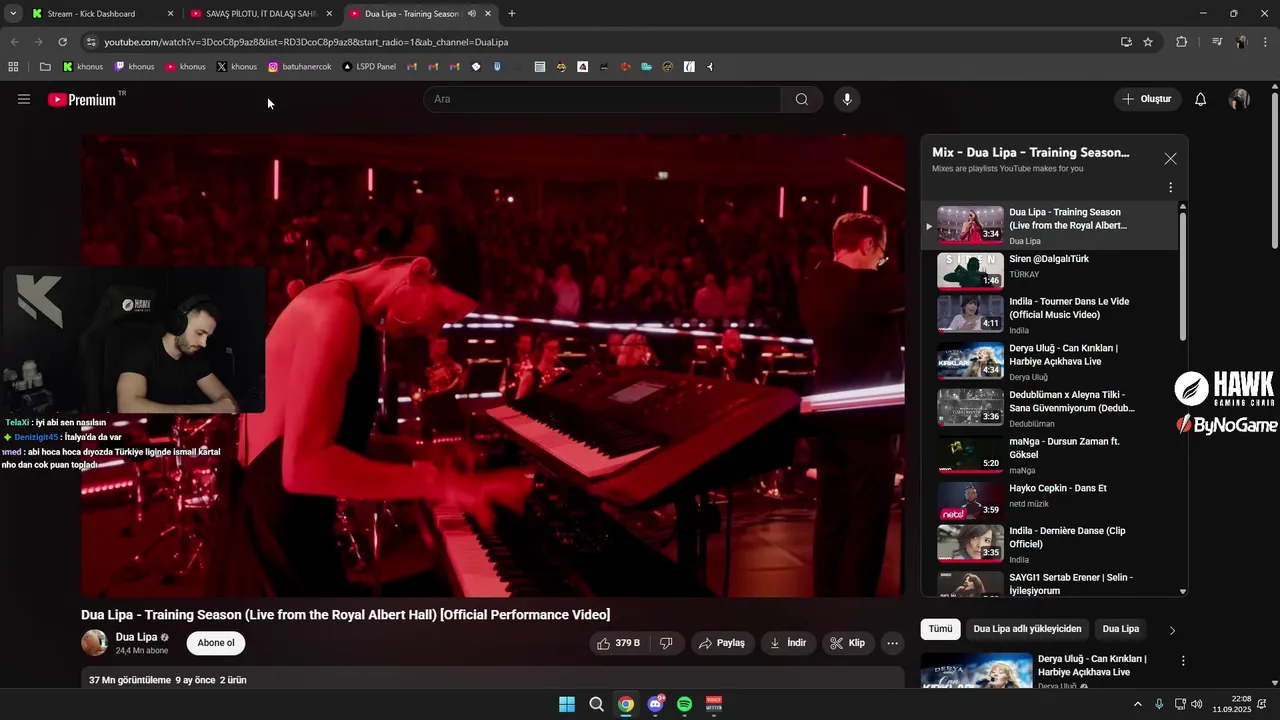The image size is (1280, 720).
Task: Reload the current page
Action: (x=62, y=42)
